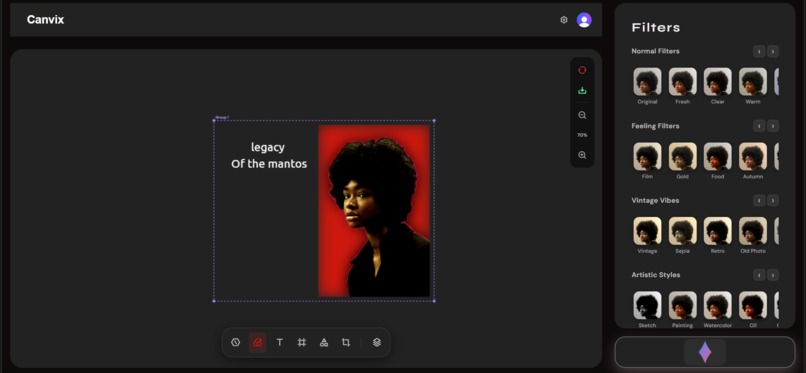Select the Text tool
Viewport: 806px width, 373px height.
(x=280, y=342)
